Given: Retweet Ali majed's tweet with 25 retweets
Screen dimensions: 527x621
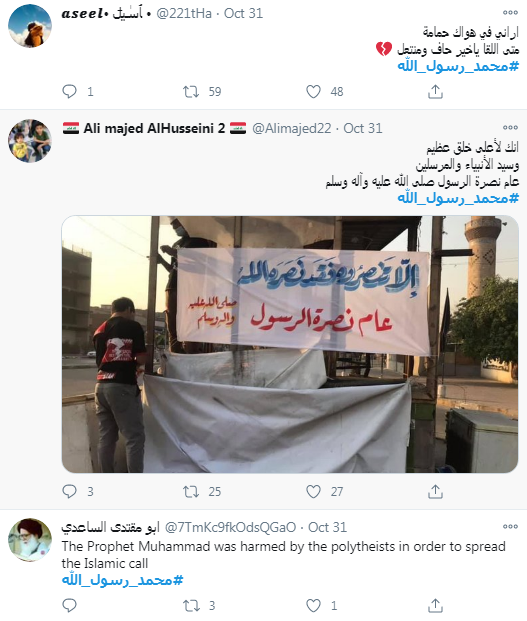Looking at the screenshot, I should [x=191, y=491].
